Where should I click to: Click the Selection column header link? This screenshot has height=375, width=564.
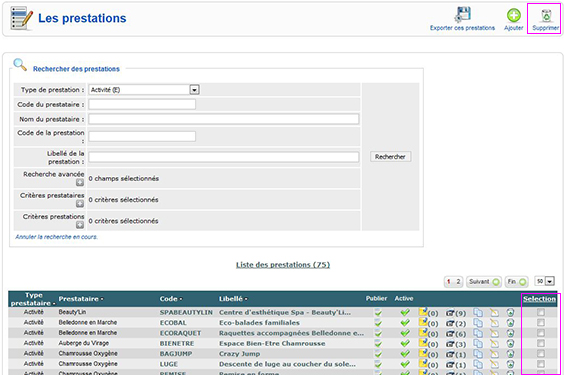pyautogui.click(x=539, y=299)
